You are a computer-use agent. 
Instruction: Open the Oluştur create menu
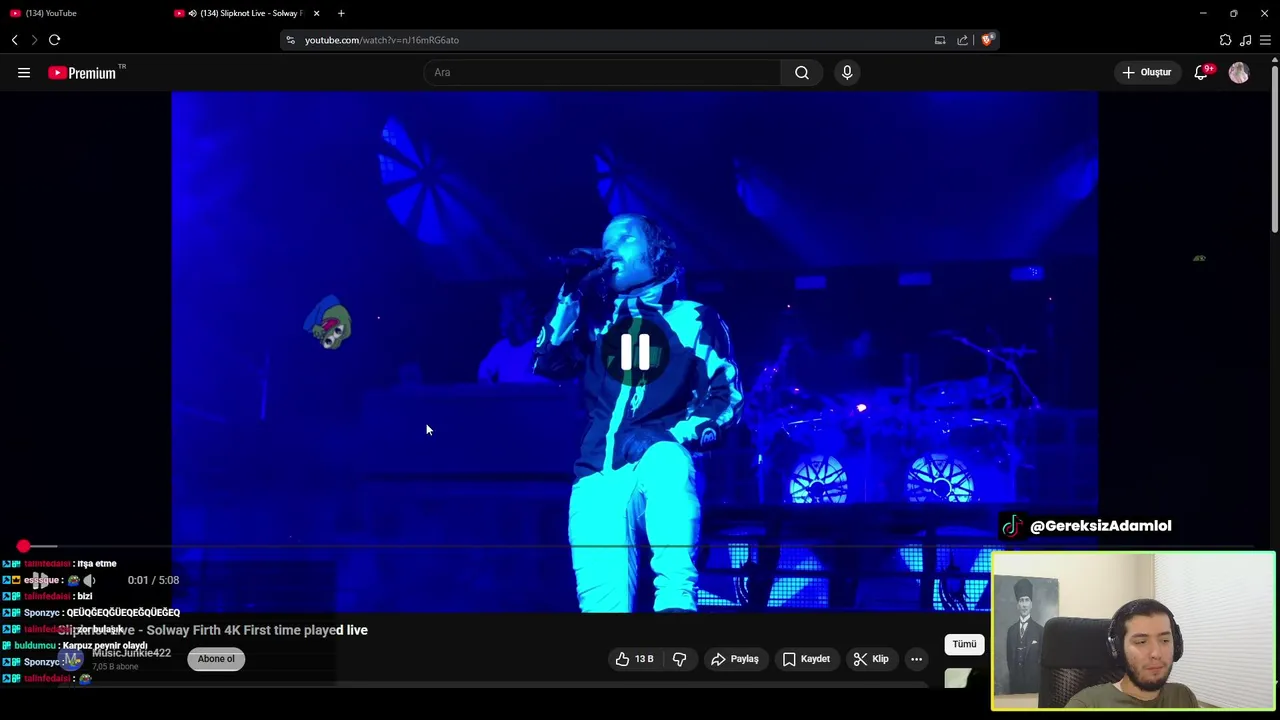coord(1147,72)
